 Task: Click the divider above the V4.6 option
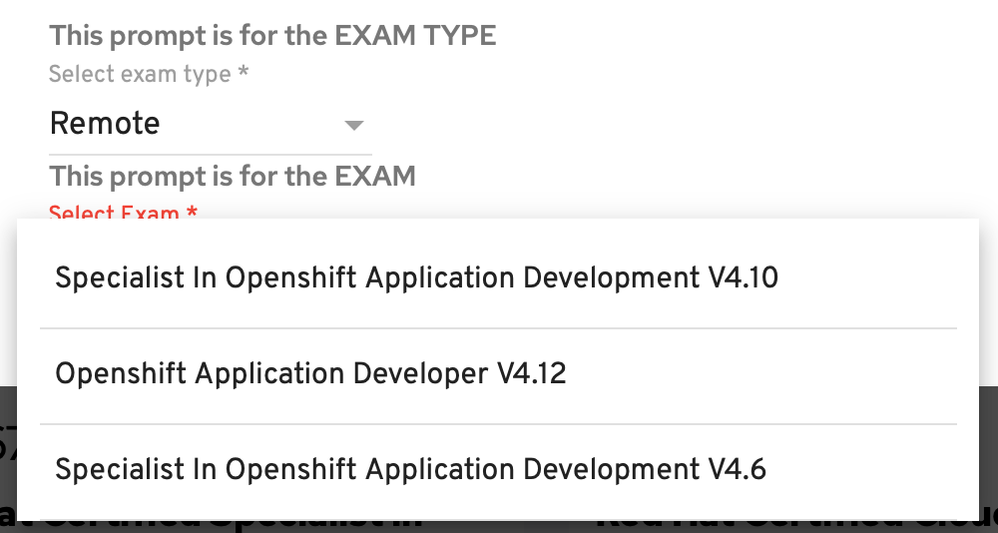tap(498, 424)
